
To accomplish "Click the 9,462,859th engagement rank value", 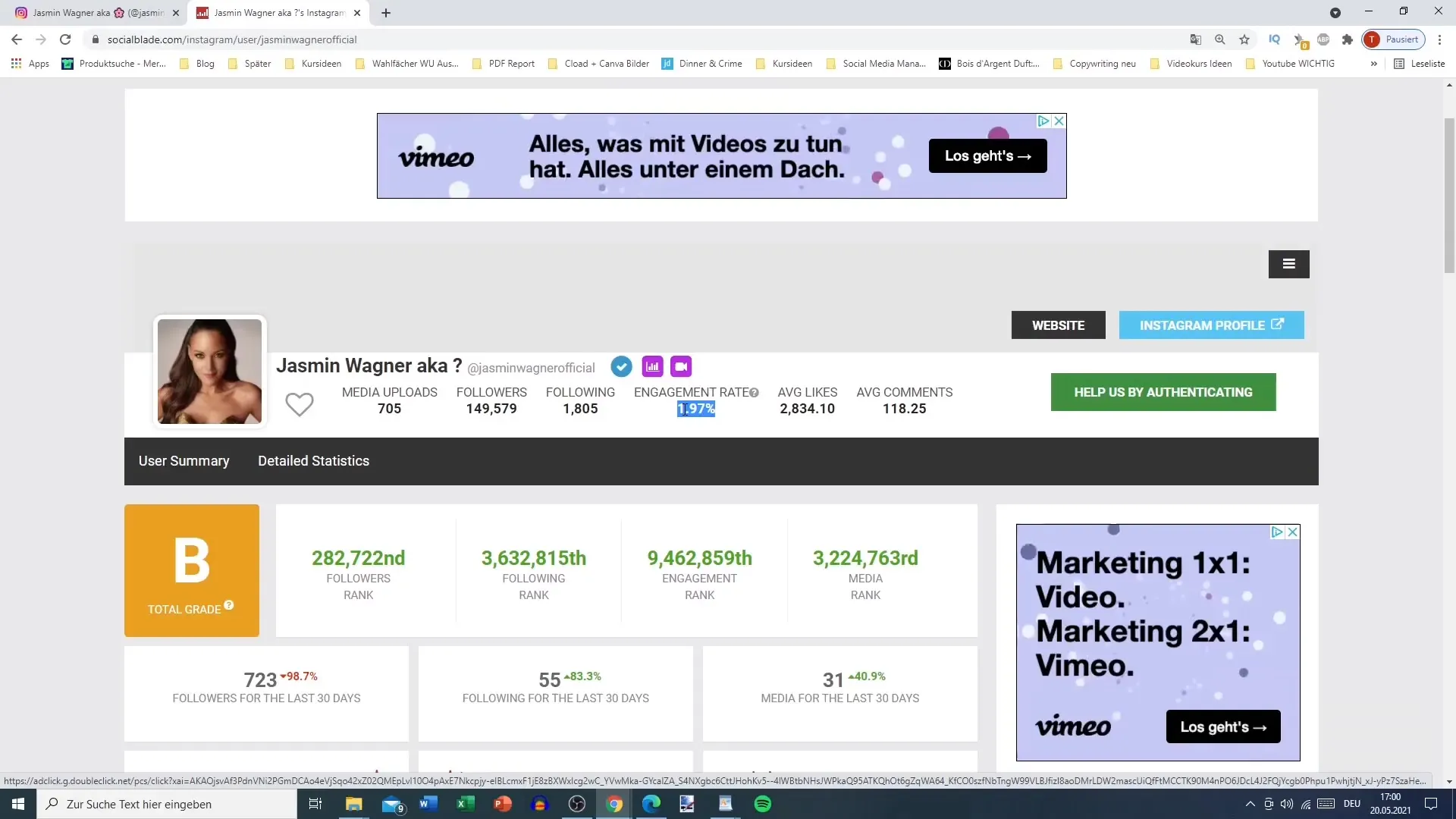I will (x=699, y=558).
